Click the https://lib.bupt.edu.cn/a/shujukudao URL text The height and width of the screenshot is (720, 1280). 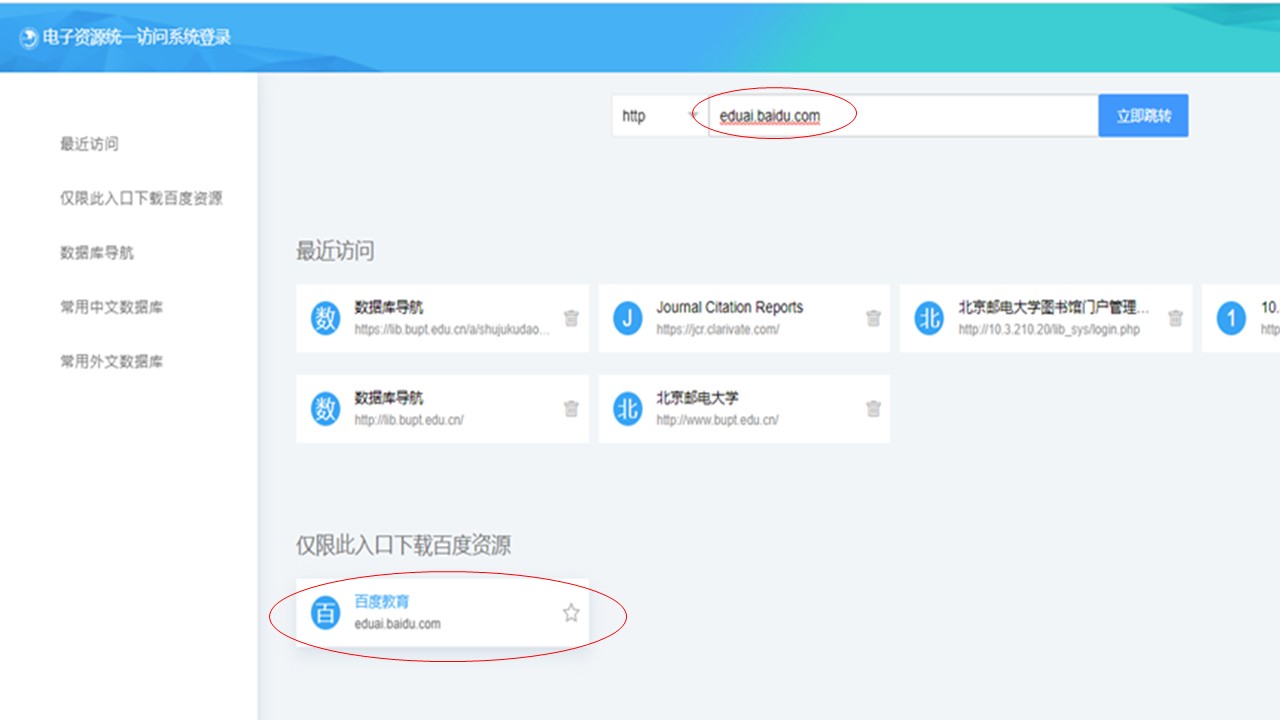coord(452,329)
